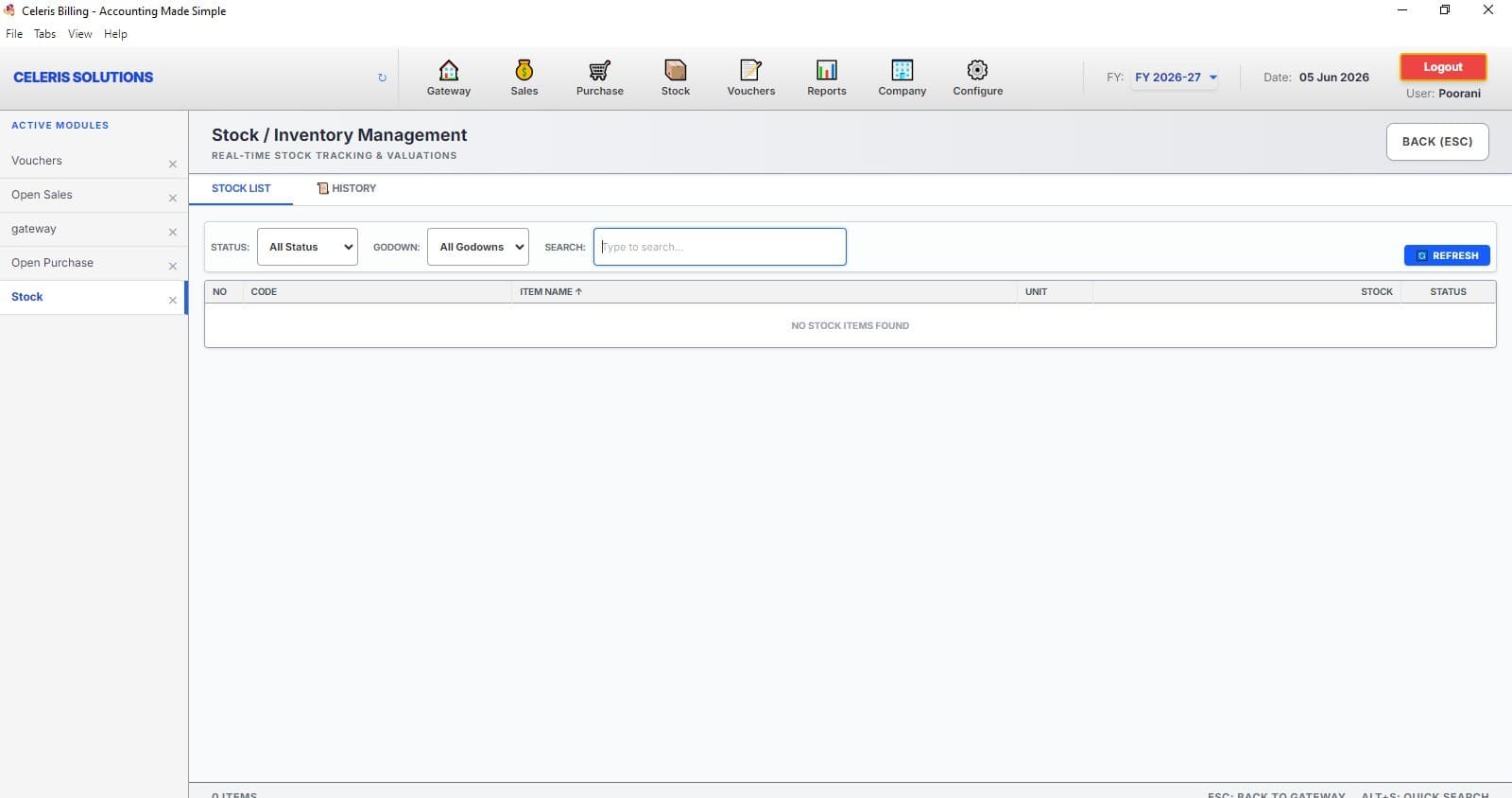Open the All Godowns dropdown

coord(478,247)
